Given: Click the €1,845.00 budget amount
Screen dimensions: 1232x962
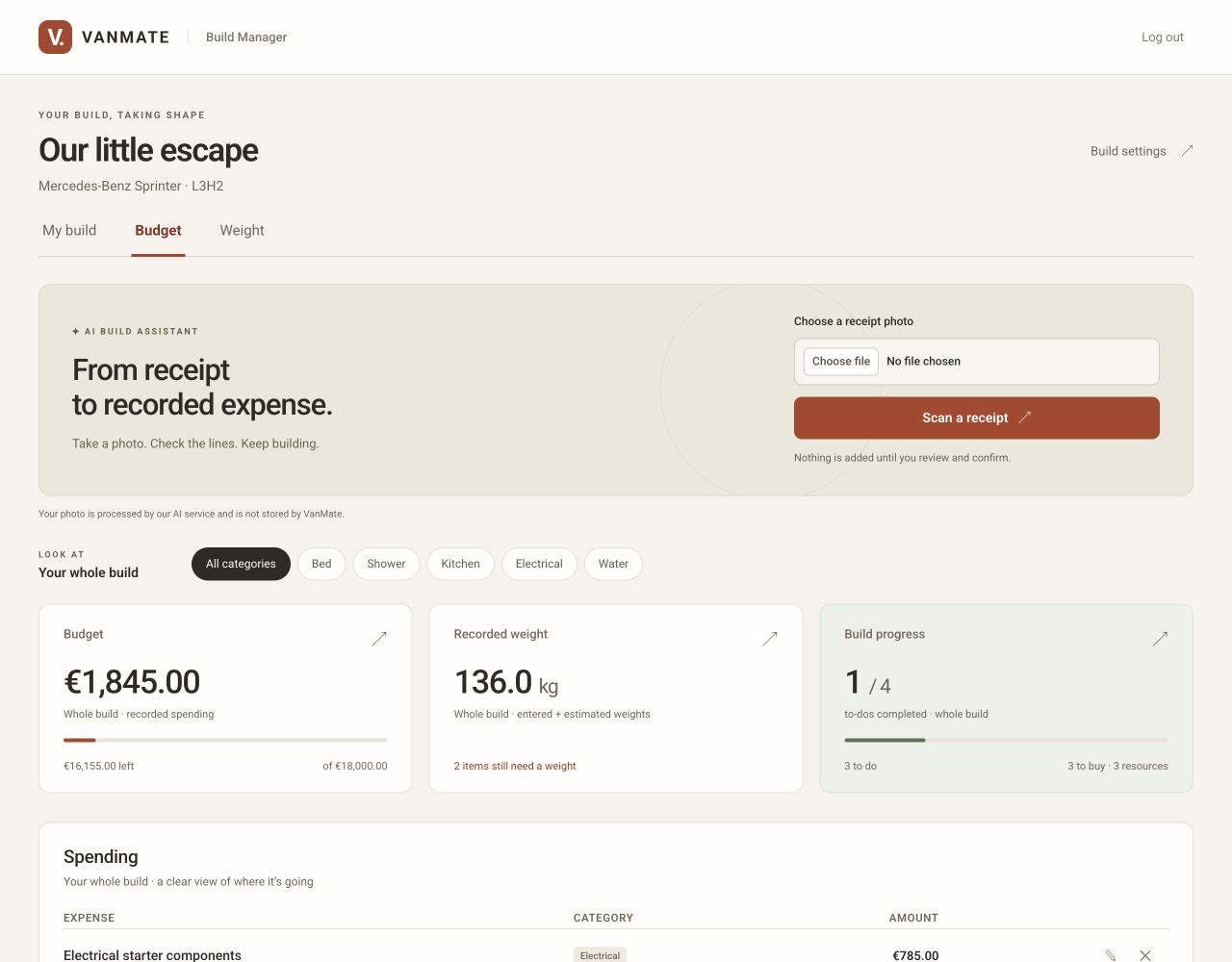Looking at the screenshot, I should (132, 682).
